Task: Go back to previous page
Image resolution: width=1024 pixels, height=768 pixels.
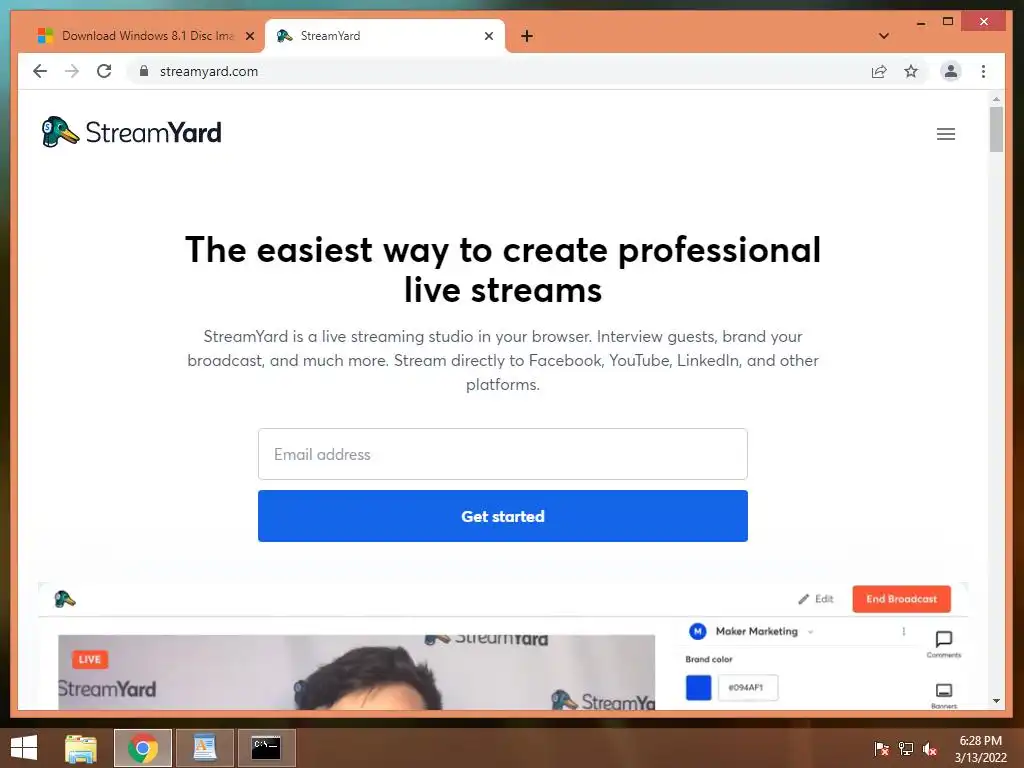Action: tap(40, 71)
